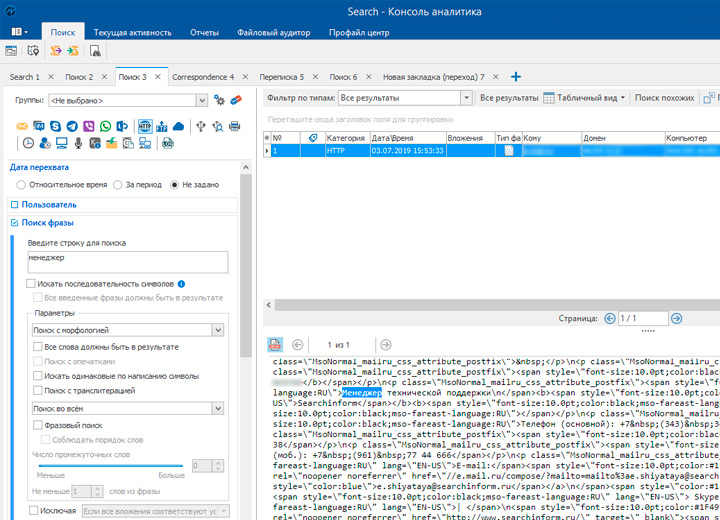Switch to the 'Текущая активность' ribbon tab
The width and height of the screenshot is (720, 520).
133,33
